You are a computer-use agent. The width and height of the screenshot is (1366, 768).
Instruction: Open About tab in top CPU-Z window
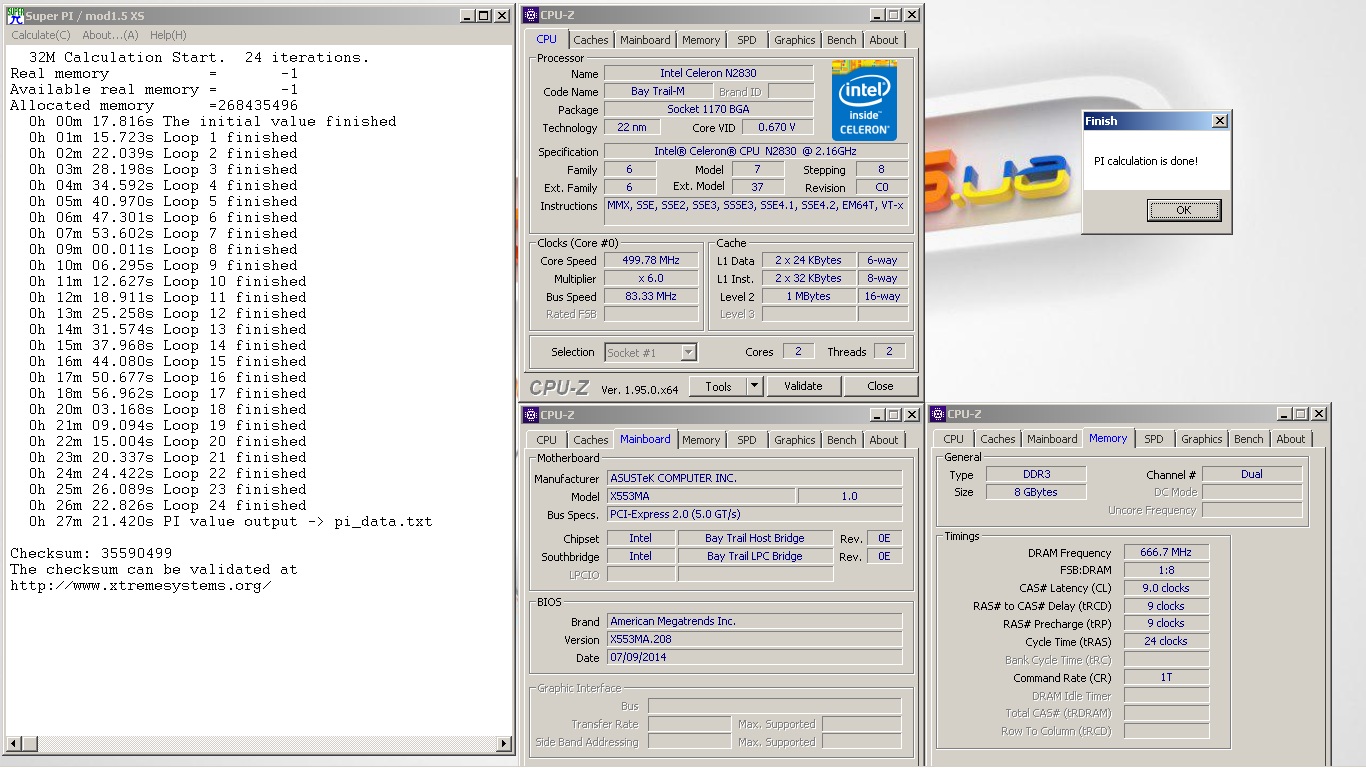click(x=884, y=40)
